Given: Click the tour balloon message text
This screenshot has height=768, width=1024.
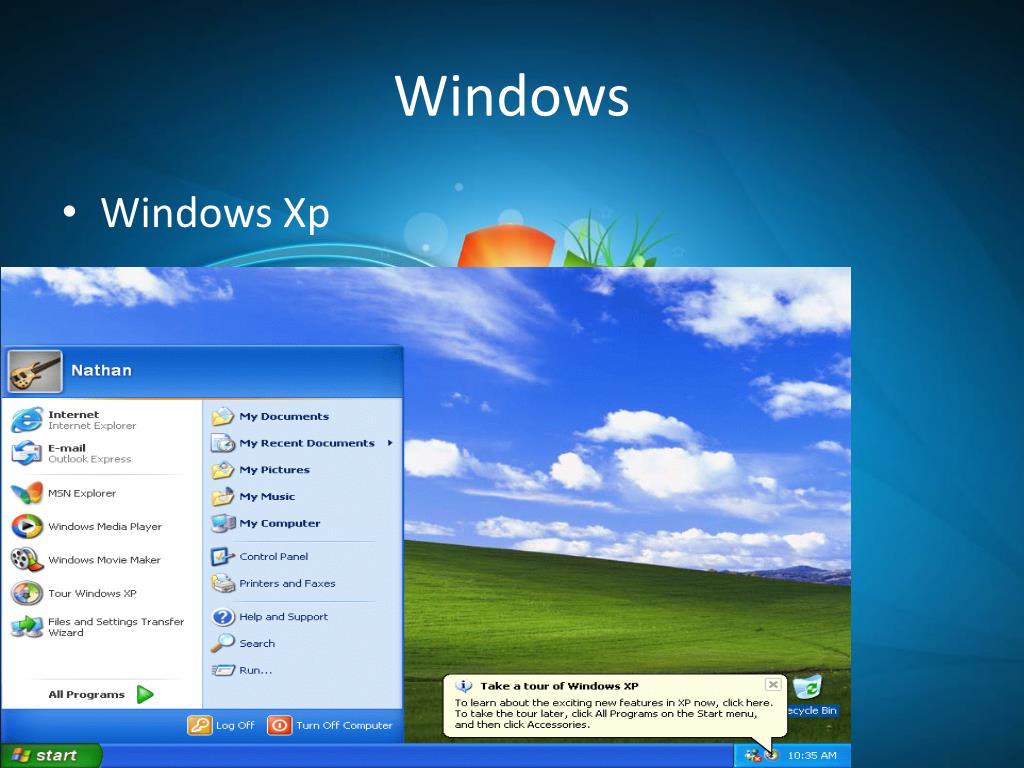Looking at the screenshot, I should pyautogui.click(x=613, y=713).
